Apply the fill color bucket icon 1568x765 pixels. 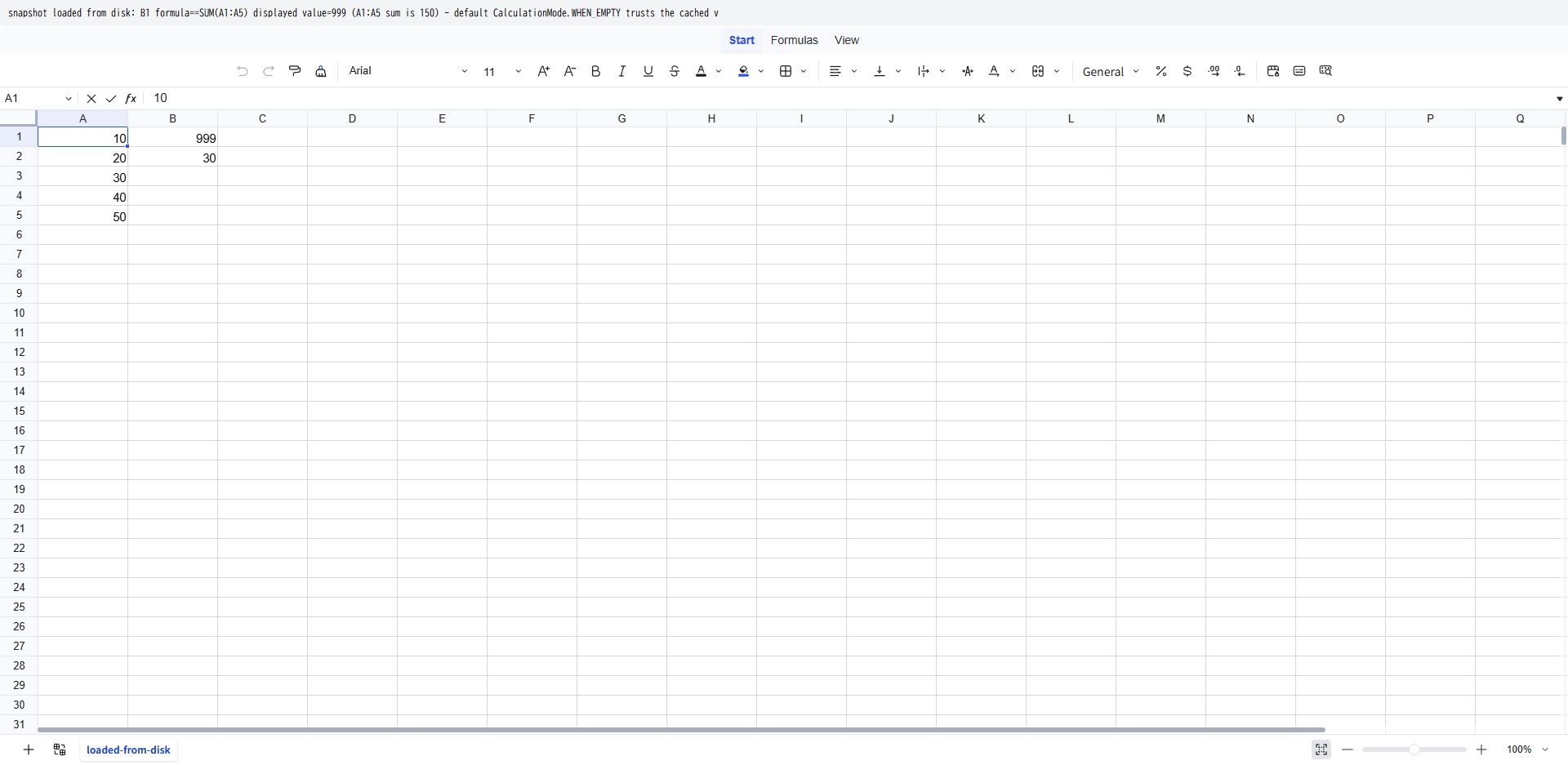tap(743, 71)
